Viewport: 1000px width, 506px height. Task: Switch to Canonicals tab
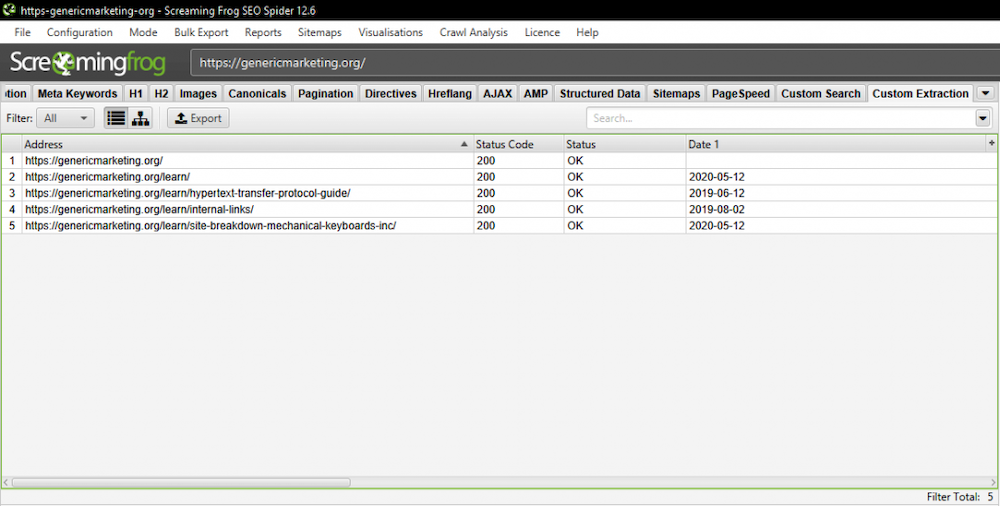pos(257,93)
